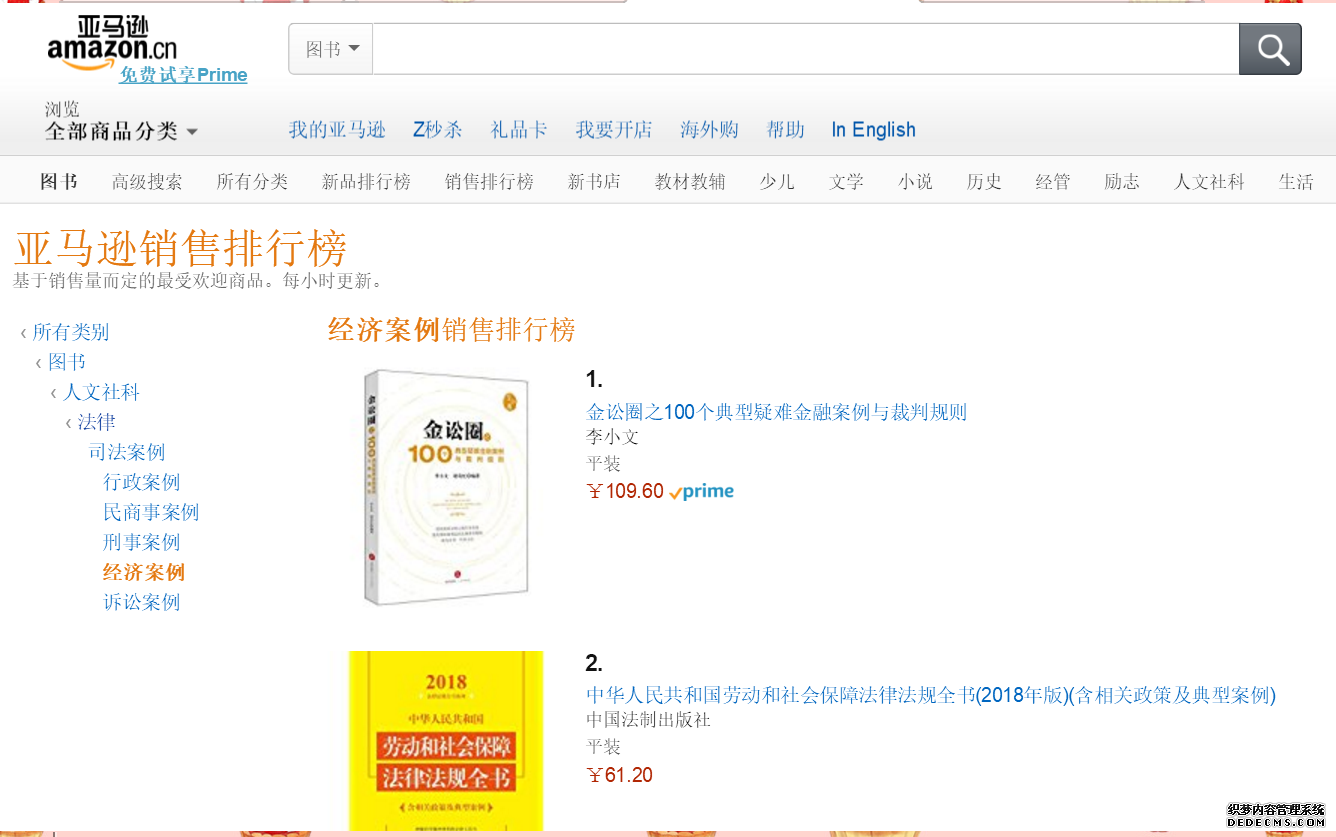Open 文学 category

[846, 181]
